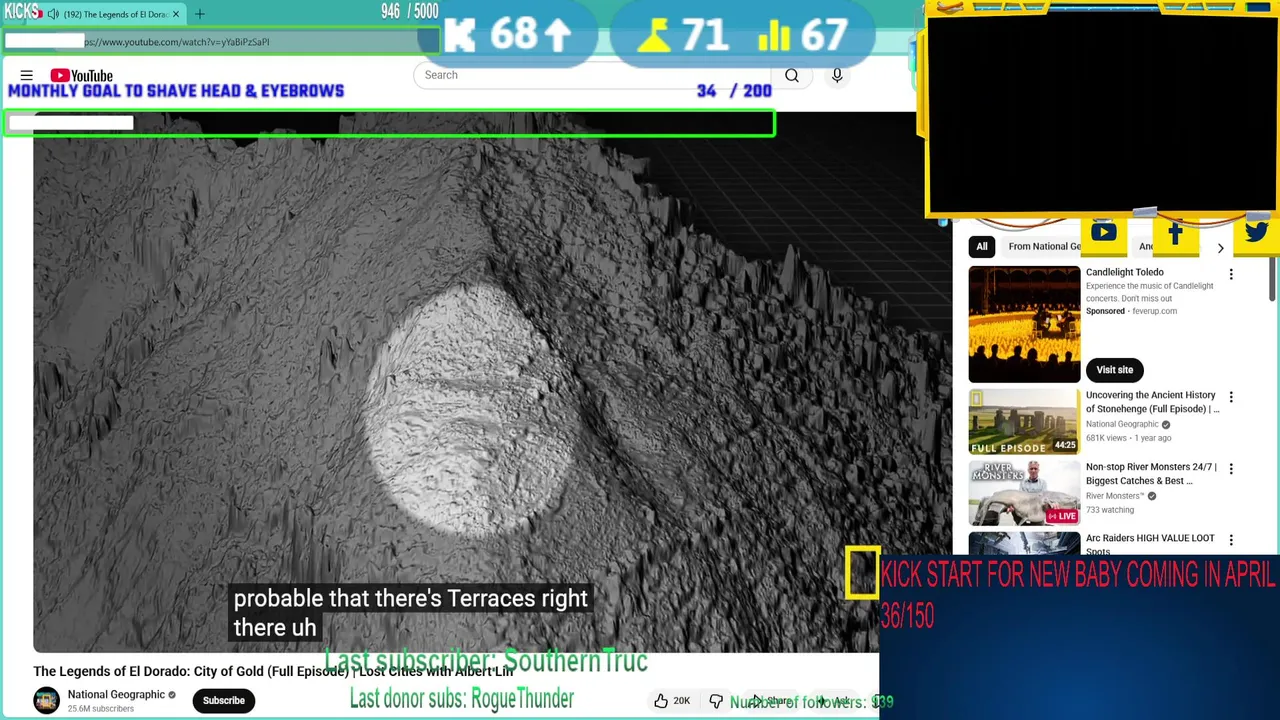Click the browser address bar URL
The height and width of the screenshot is (720, 1280).
[177, 42]
